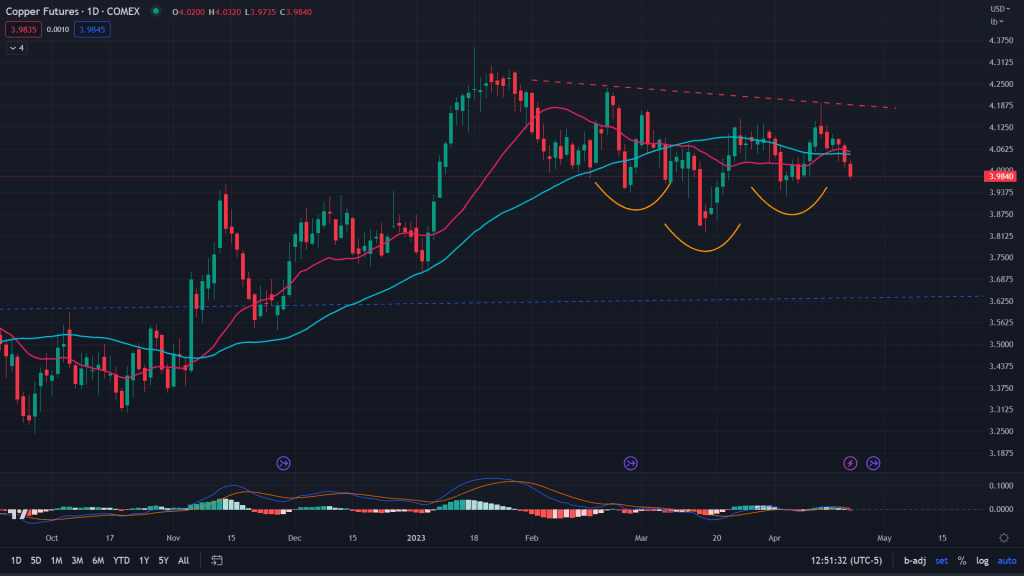Click the rightmost rollover marker near May
Viewport: 1024px width, 576px height.
873,463
